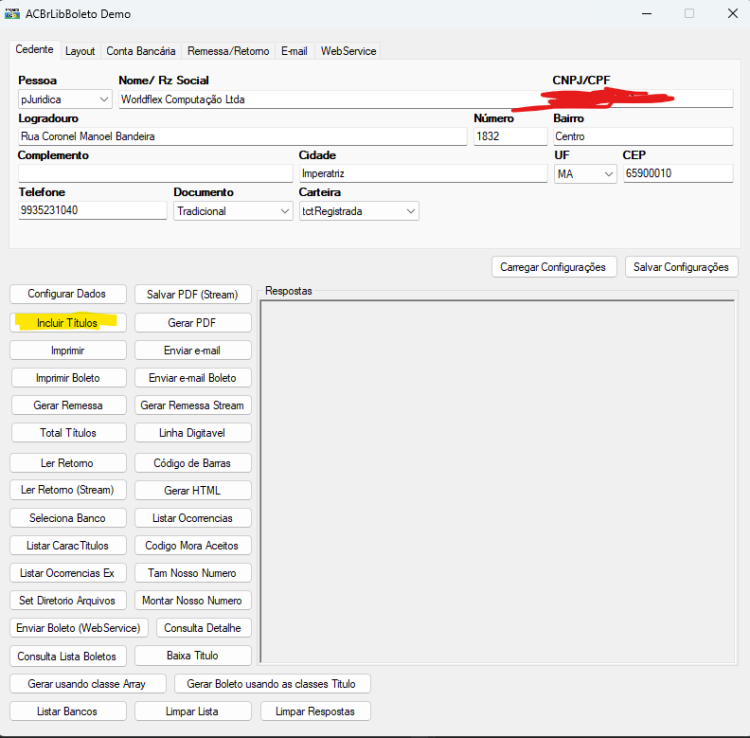The image size is (750, 738).
Task: Click the ACBrLibBoleto app icon in title bar
Action: pos(12,13)
